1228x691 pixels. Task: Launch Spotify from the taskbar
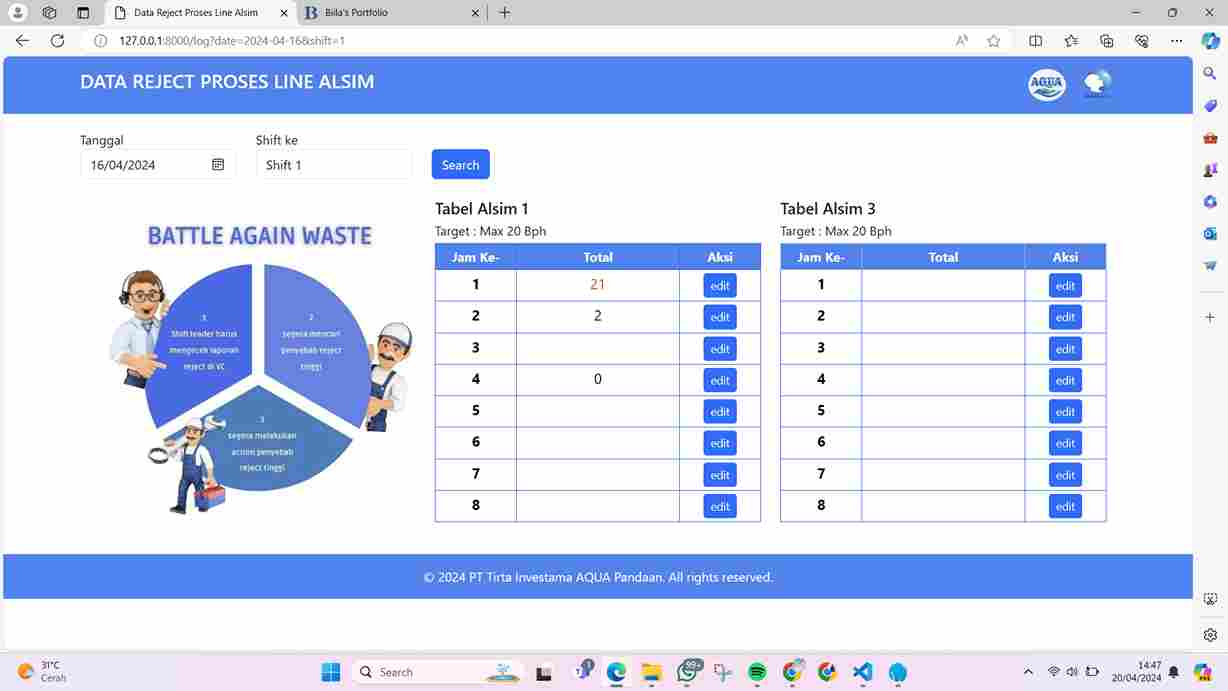click(x=757, y=672)
